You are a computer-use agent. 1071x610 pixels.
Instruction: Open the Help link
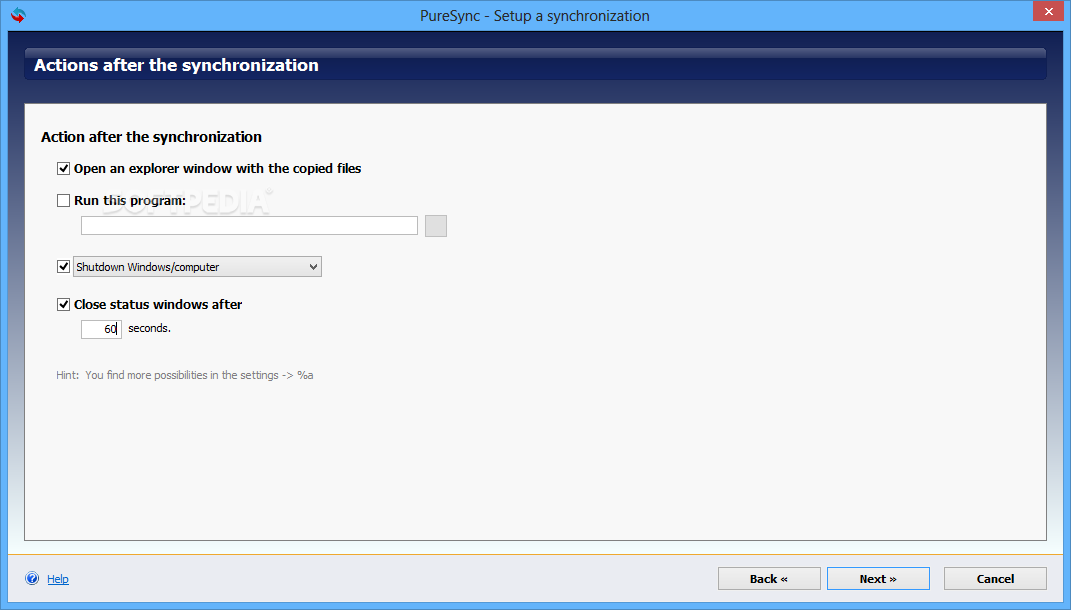[x=58, y=579]
